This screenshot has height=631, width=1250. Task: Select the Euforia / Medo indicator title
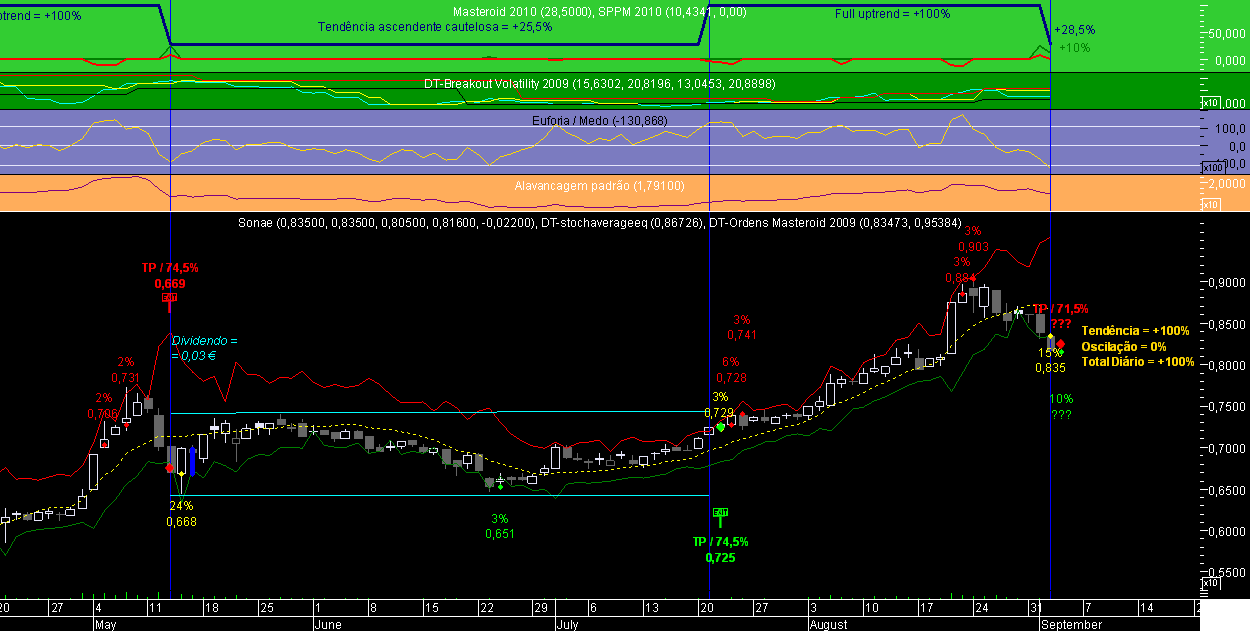(x=600, y=121)
